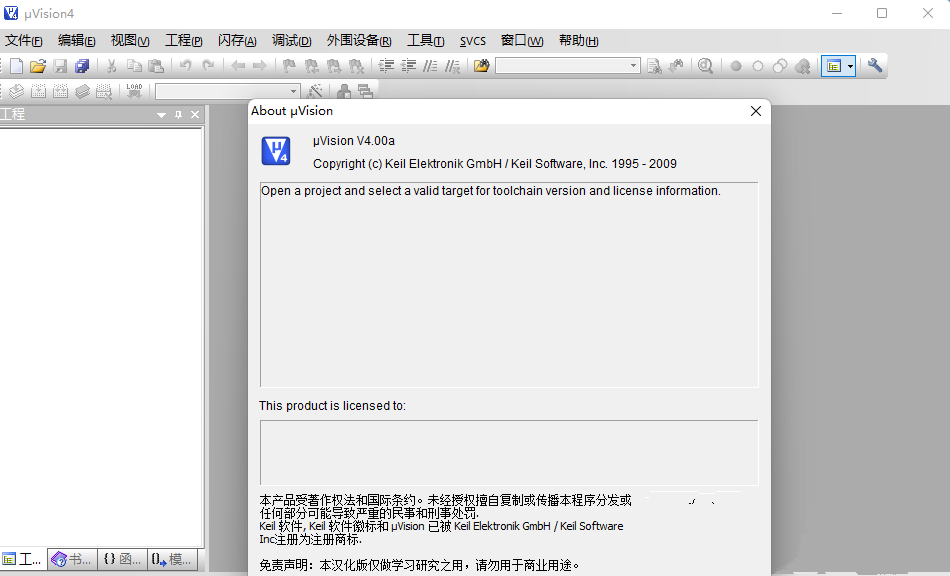Unindent selected lines toolbar icon
The width and height of the screenshot is (950, 576).
tap(408, 66)
